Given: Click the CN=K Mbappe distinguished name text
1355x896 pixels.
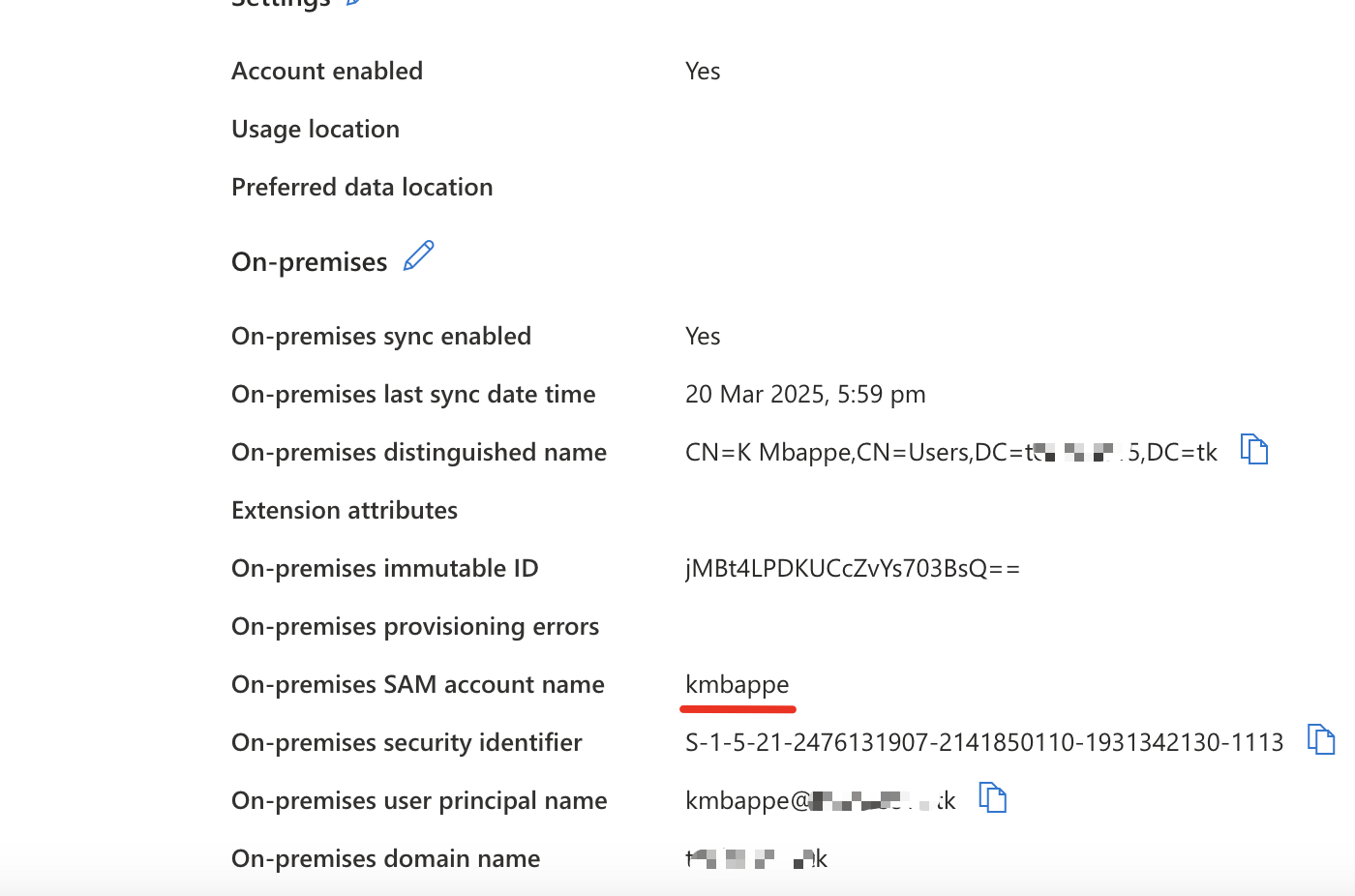Looking at the screenshot, I should [x=951, y=452].
